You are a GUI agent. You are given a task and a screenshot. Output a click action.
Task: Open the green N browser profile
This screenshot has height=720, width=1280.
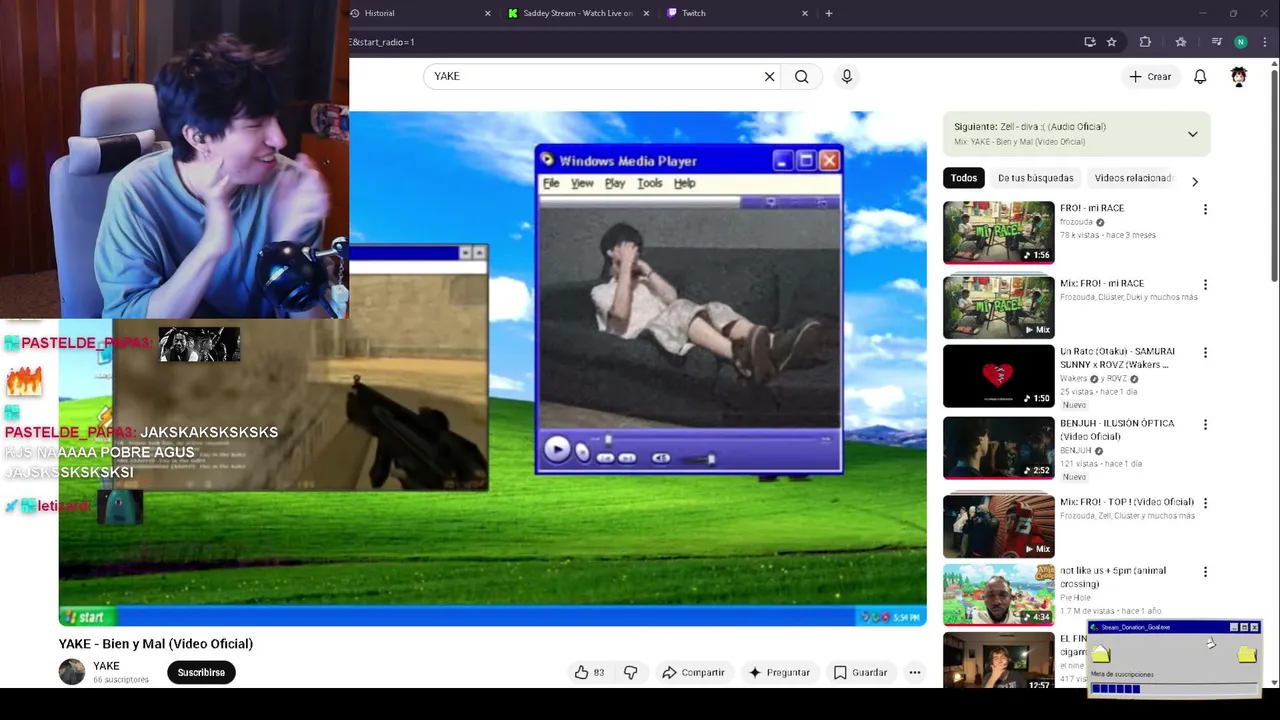(x=1241, y=42)
